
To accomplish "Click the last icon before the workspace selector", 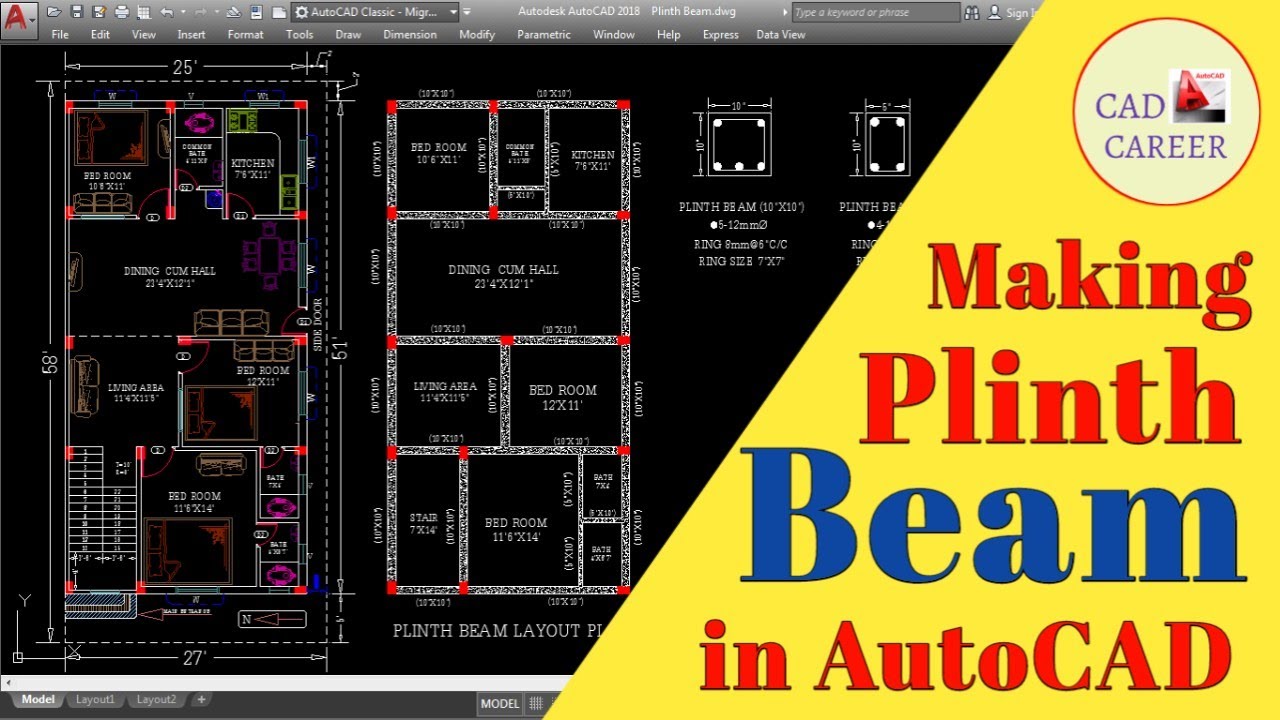I will pyautogui.click(x=277, y=12).
